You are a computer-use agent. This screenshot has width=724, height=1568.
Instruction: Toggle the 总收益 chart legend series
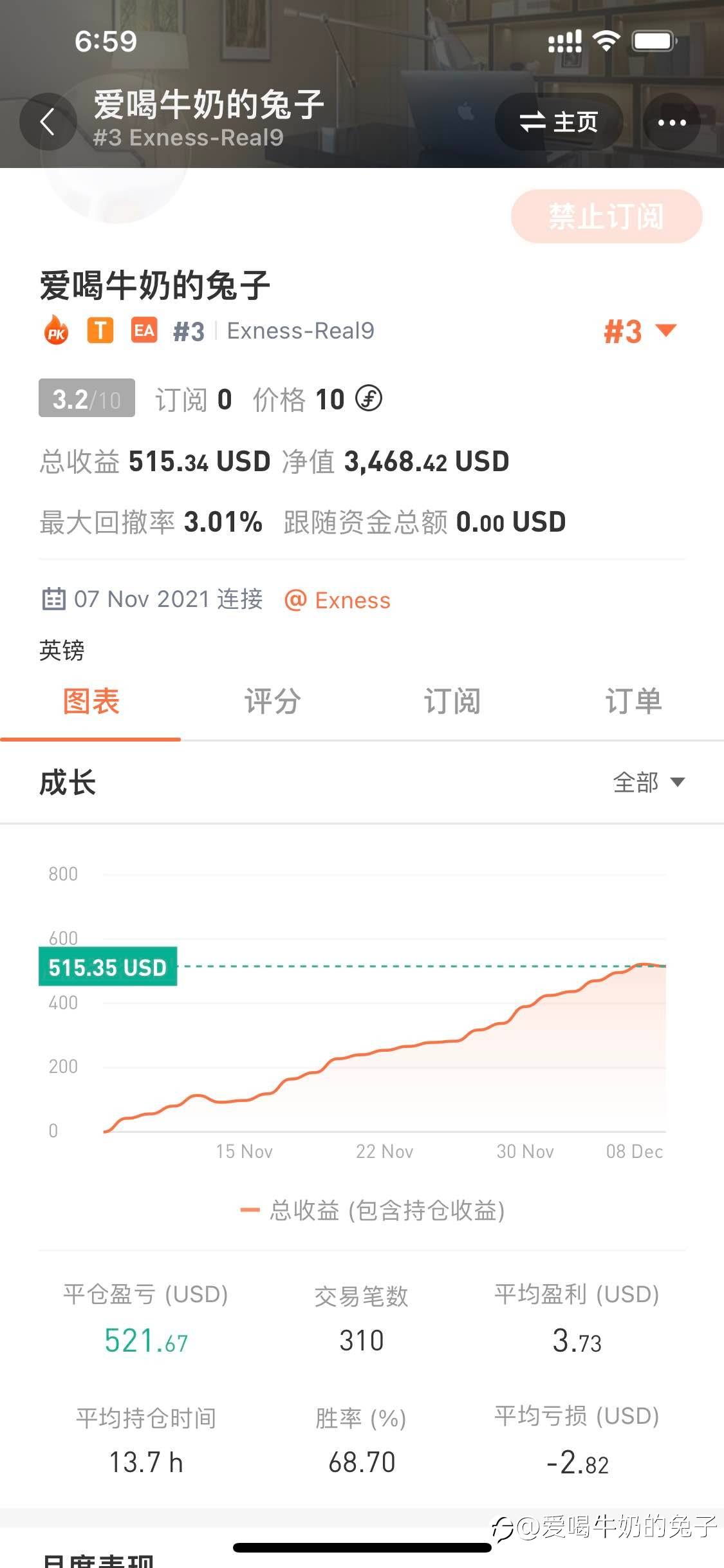pos(372,1211)
